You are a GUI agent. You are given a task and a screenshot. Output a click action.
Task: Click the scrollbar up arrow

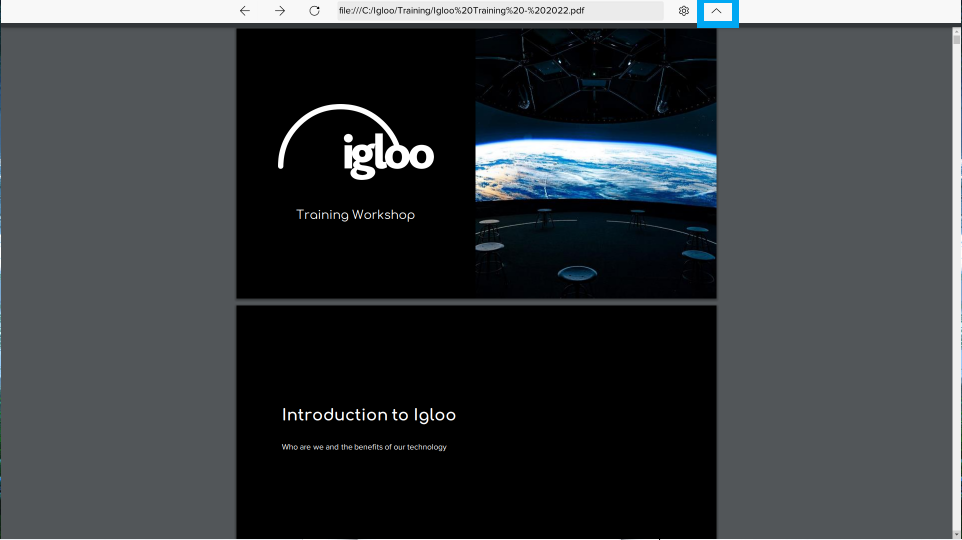coord(956,32)
